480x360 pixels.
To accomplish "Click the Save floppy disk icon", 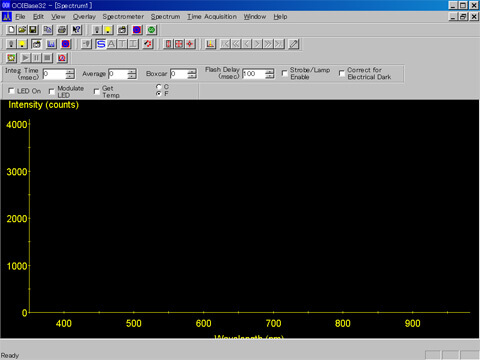I will pos(33,30).
